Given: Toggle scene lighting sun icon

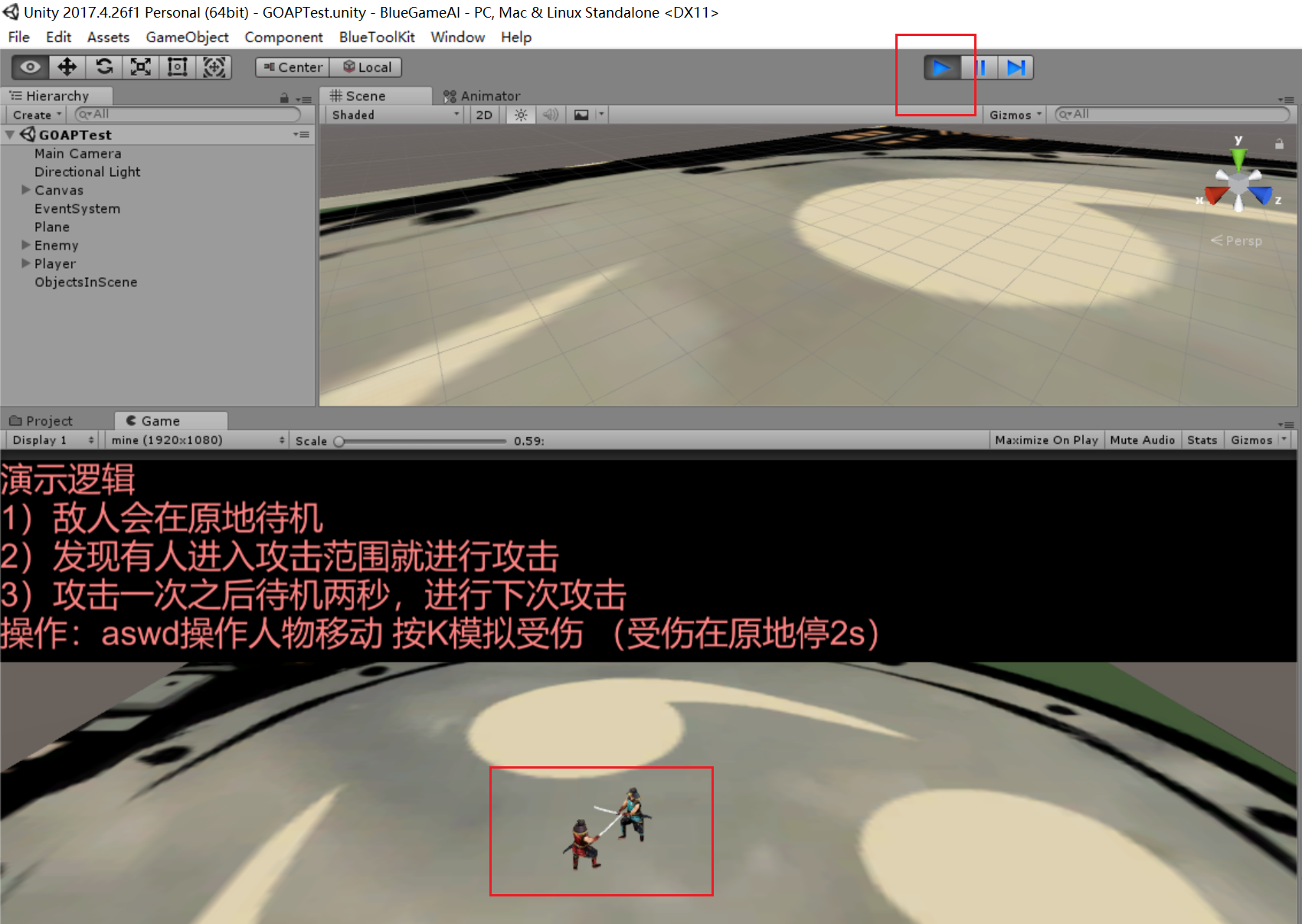Looking at the screenshot, I should [x=521, y=115].
